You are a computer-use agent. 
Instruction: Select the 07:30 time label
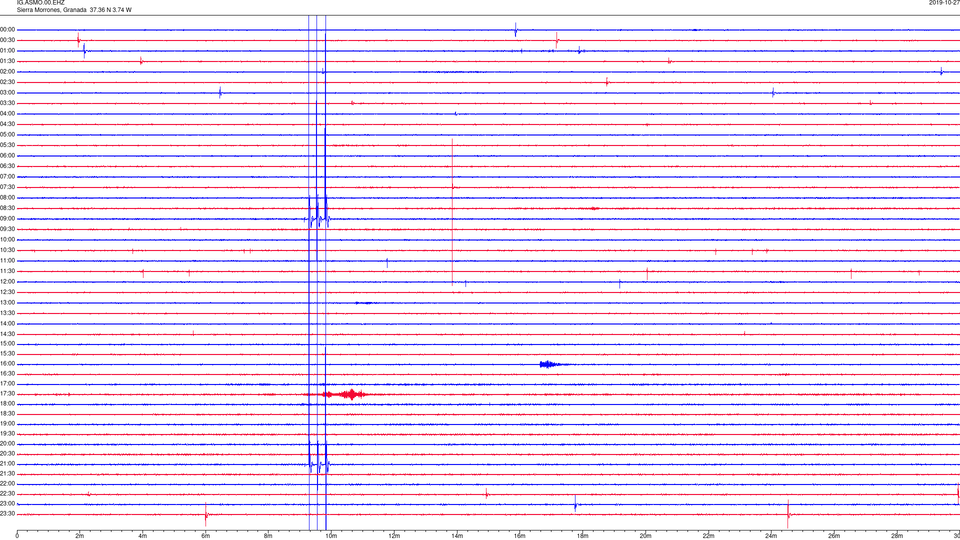click(7, 187)
